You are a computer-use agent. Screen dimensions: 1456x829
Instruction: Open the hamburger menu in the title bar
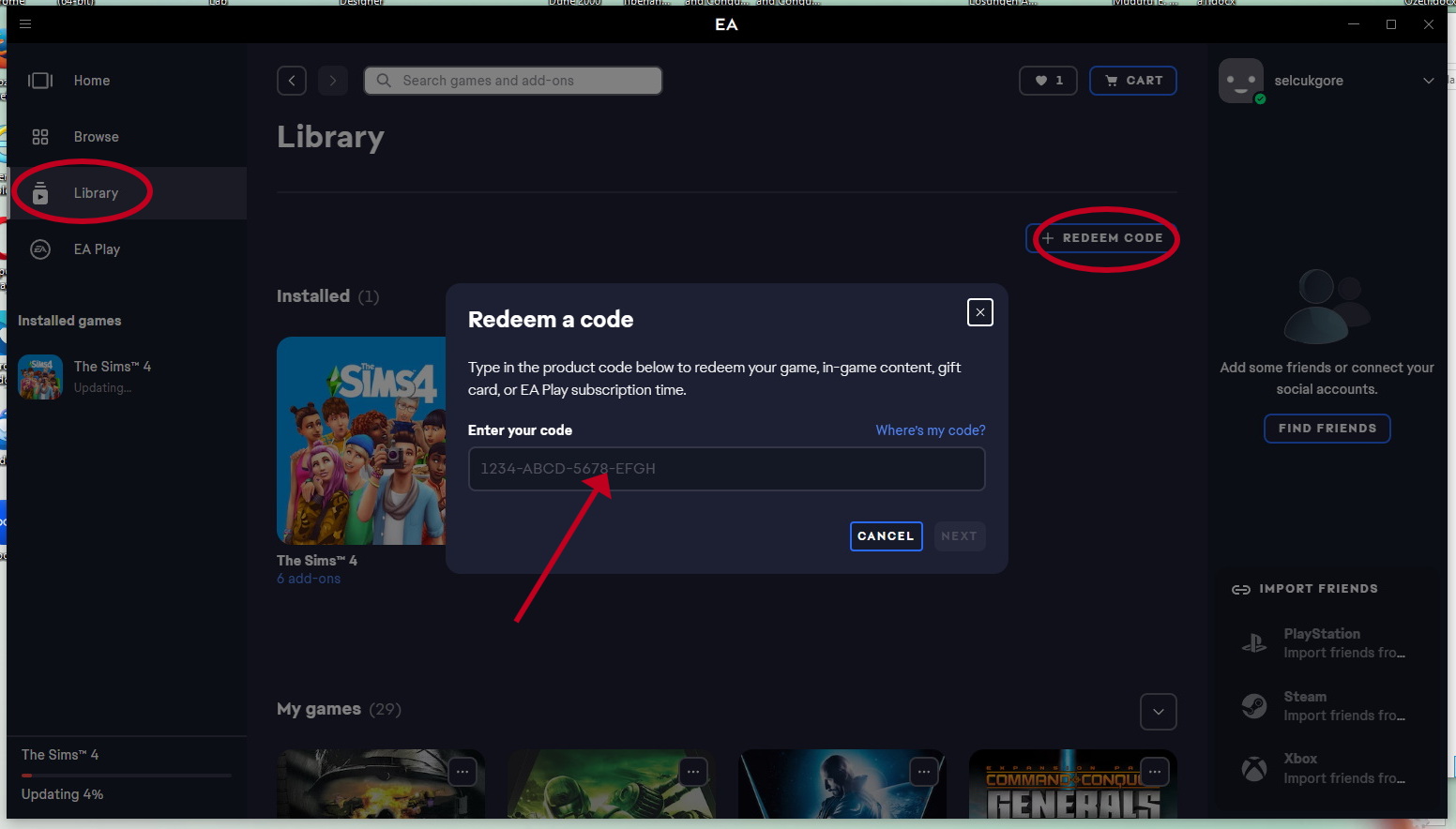[x=25, y=24]
